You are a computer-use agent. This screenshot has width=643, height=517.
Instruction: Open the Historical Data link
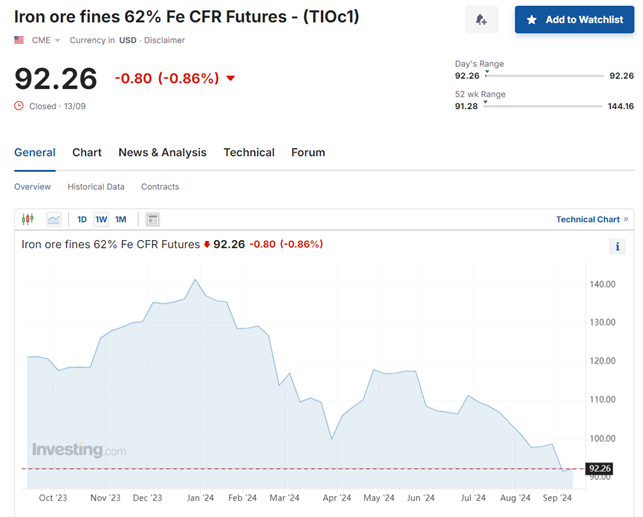[x=96, y=187]
